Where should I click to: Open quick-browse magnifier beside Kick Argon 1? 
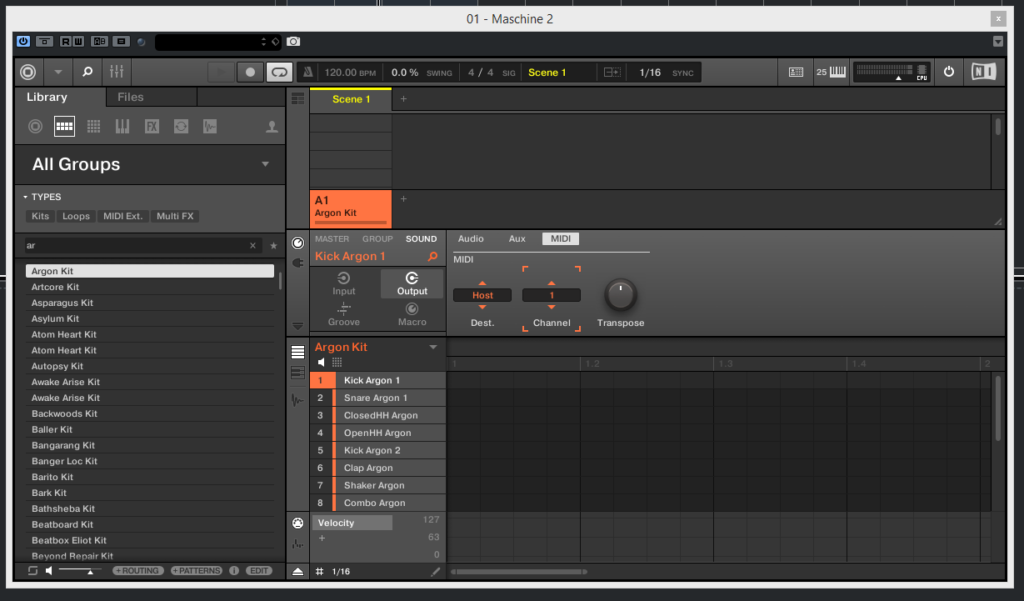[432, 257]
